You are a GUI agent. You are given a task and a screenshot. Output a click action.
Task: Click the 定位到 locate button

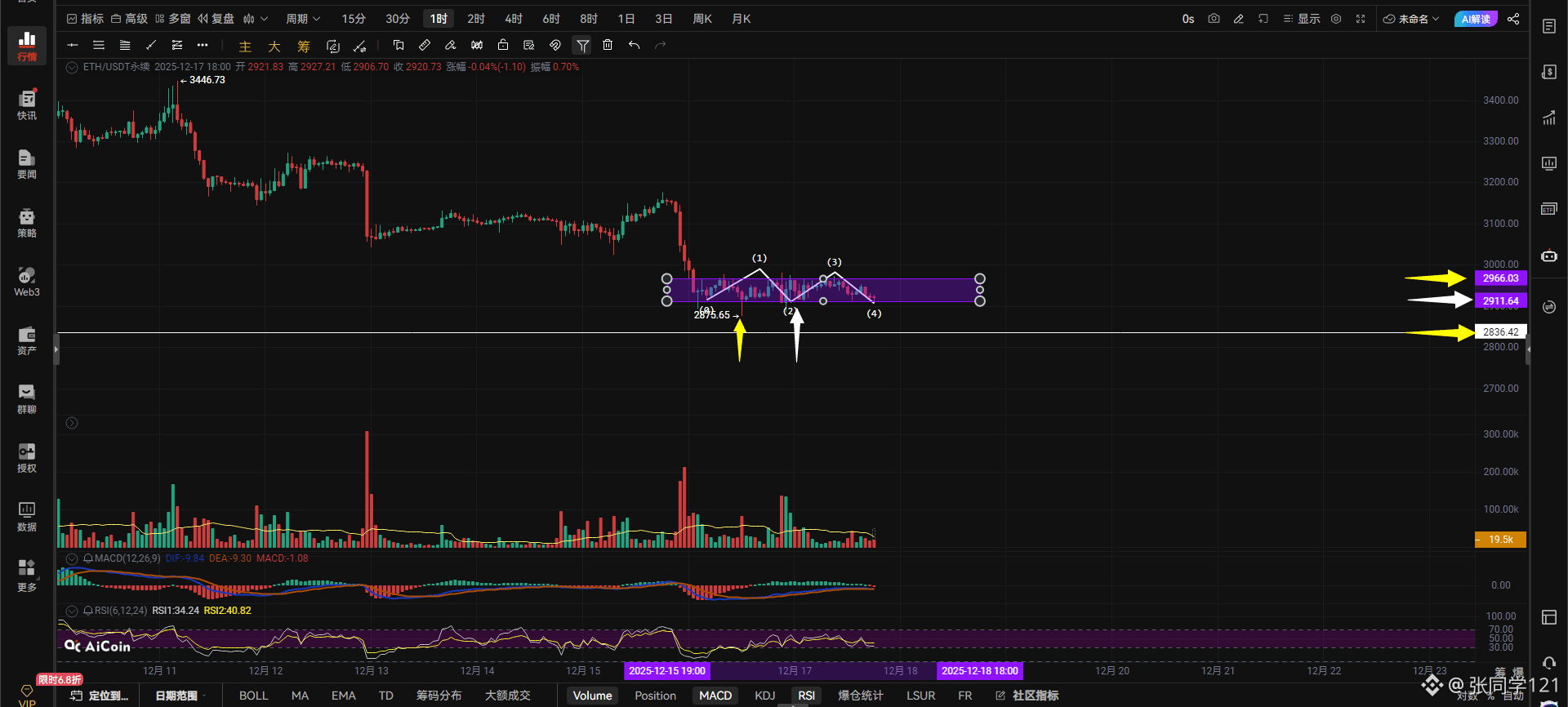[x=100, y=696]
